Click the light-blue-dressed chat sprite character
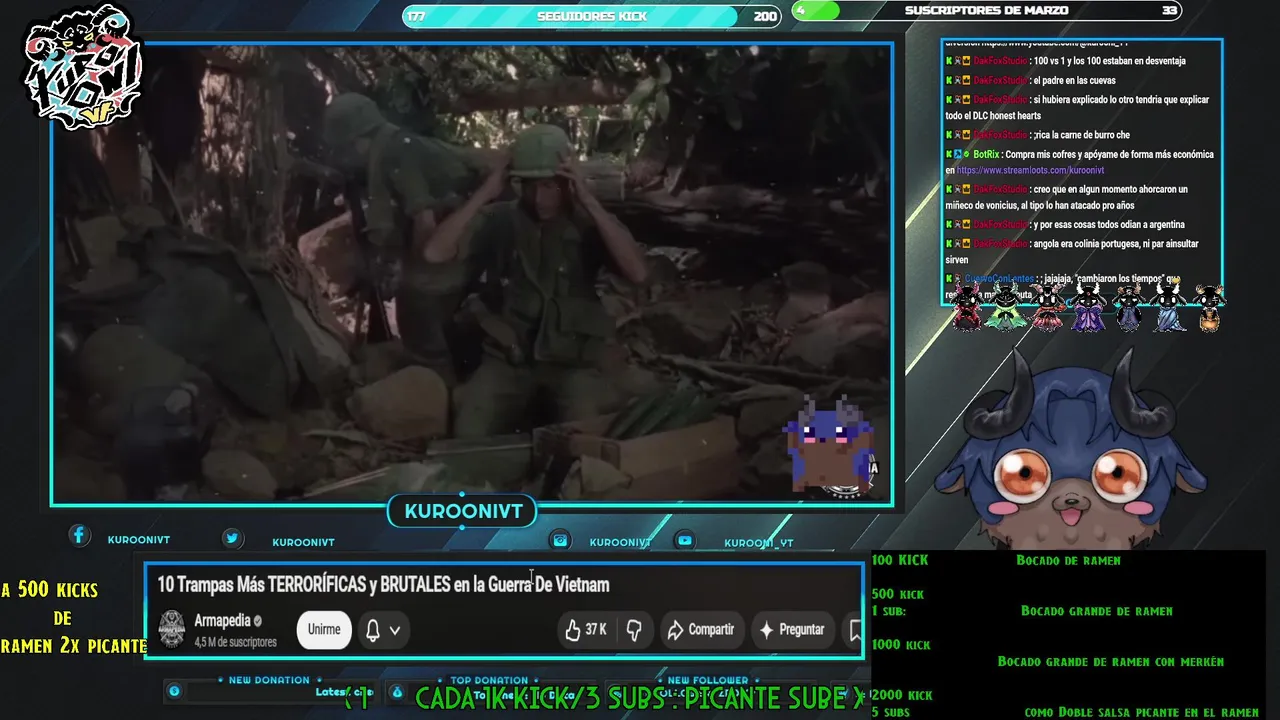1280x720 pixels. click(x=1168, y=307)
